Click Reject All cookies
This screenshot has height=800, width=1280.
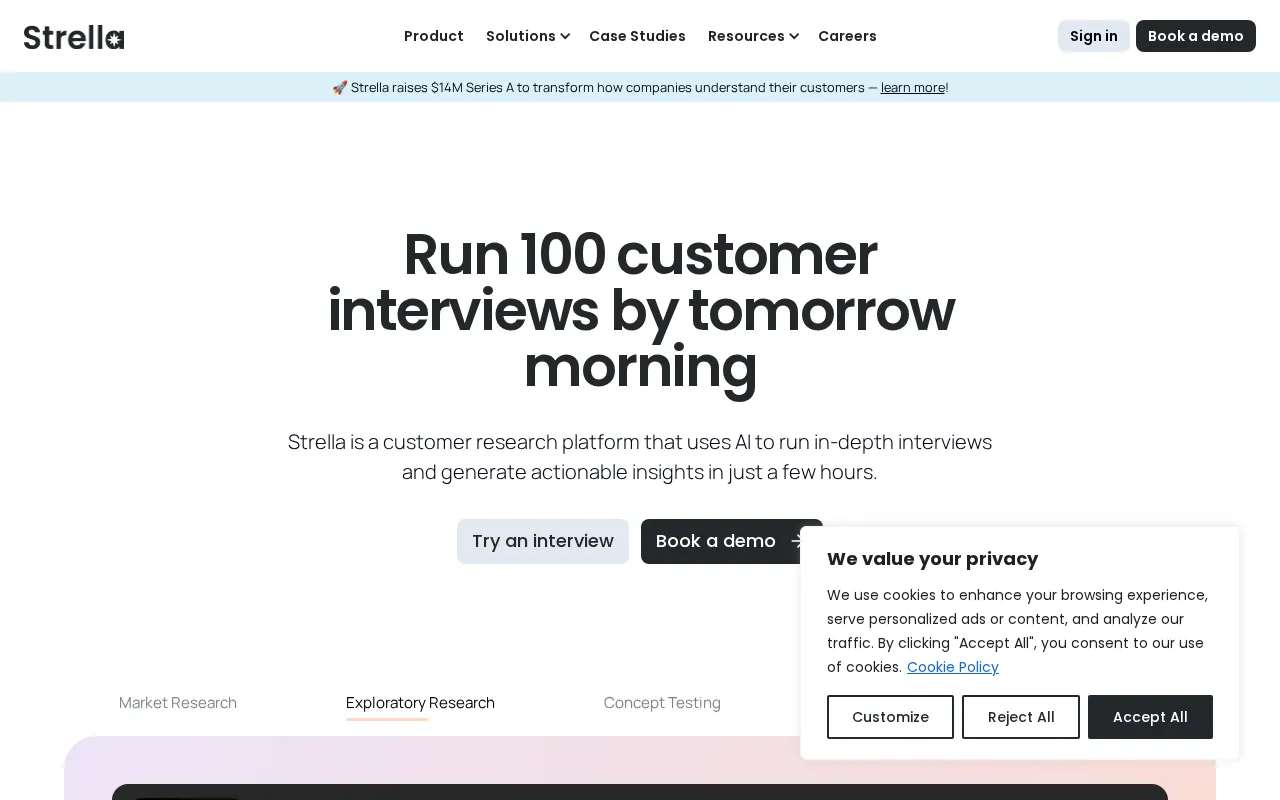(1021, 717)
